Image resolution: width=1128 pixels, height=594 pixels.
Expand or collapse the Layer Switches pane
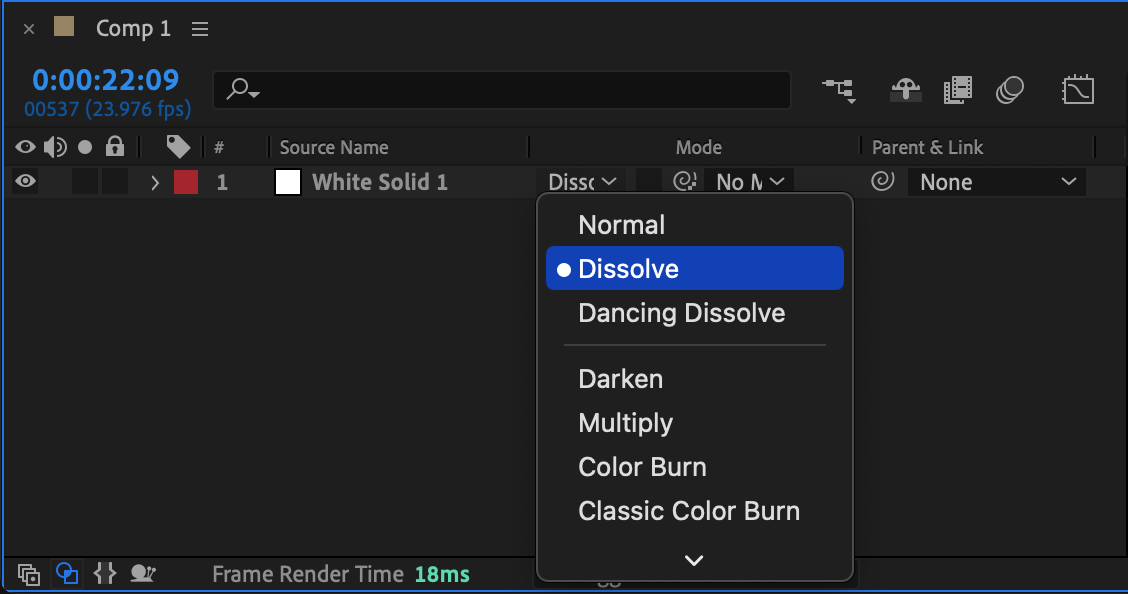[29, 574]
